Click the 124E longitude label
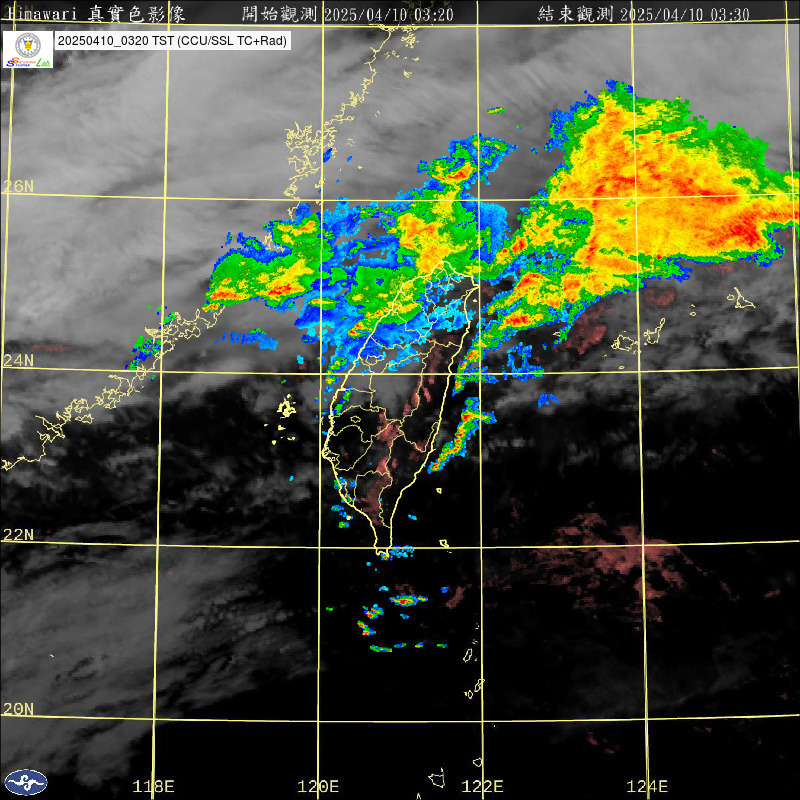800x800 pixels. (x=648, y=786)
